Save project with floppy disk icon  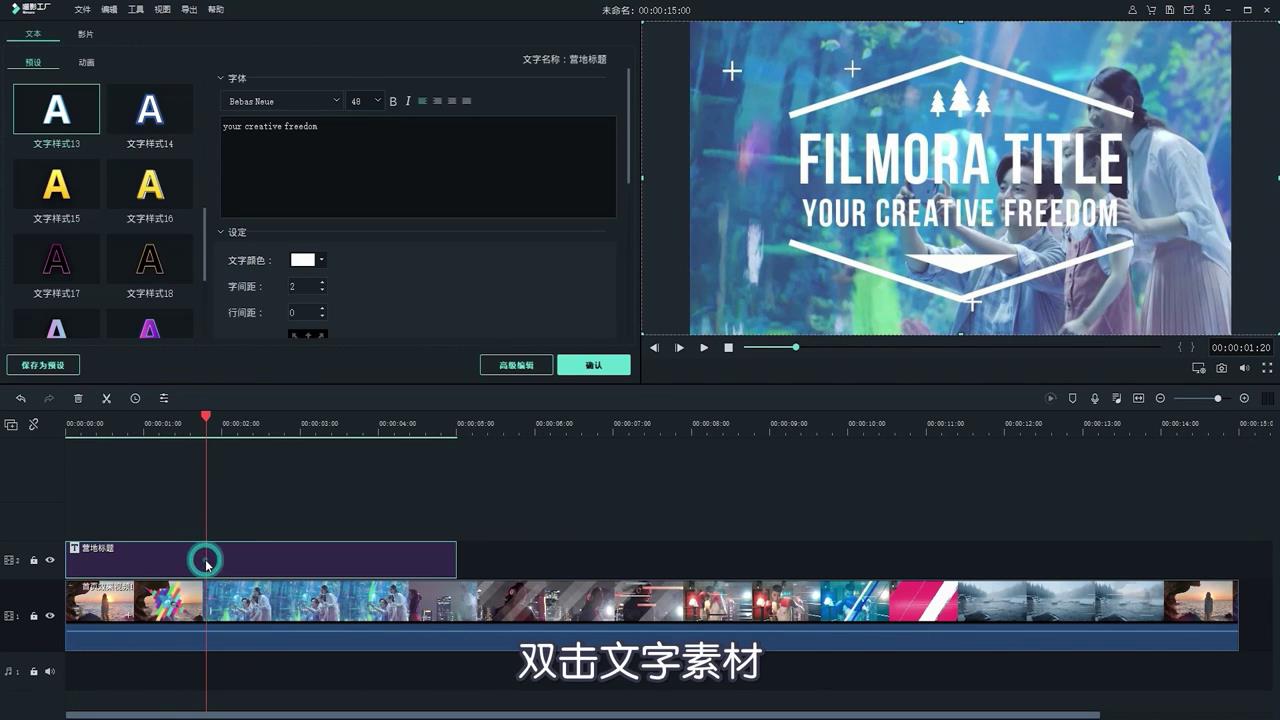tap(1170, 9)
